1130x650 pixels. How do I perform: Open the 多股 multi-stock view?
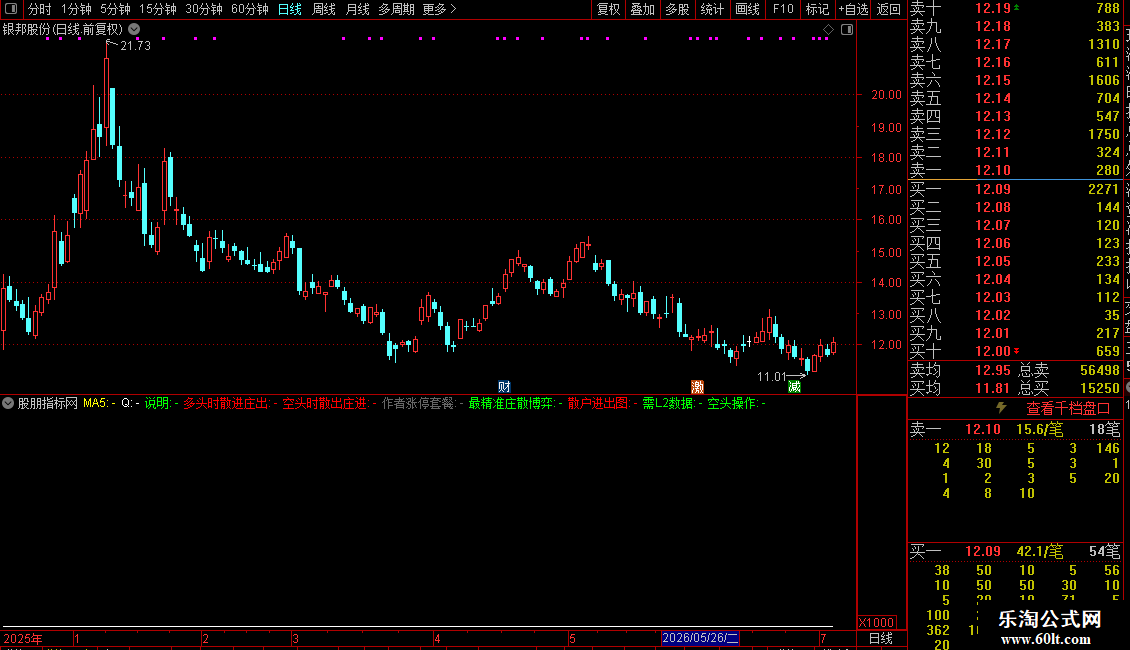[677, 9]
